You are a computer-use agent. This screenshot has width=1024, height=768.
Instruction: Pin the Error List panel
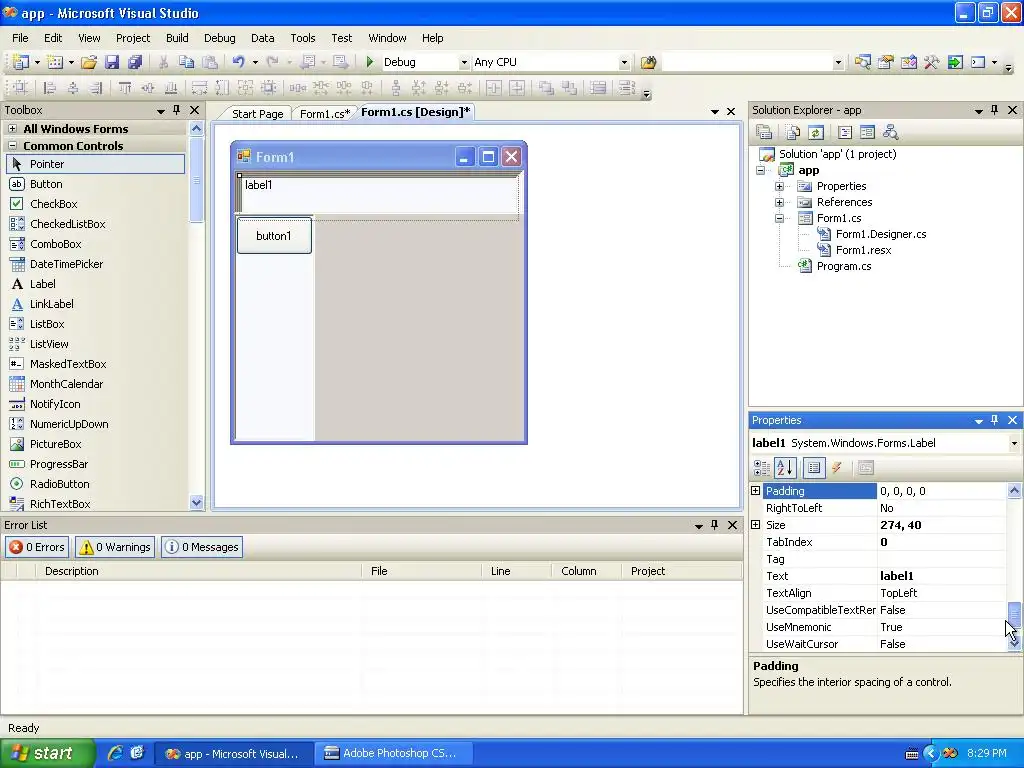coord(714,525)
